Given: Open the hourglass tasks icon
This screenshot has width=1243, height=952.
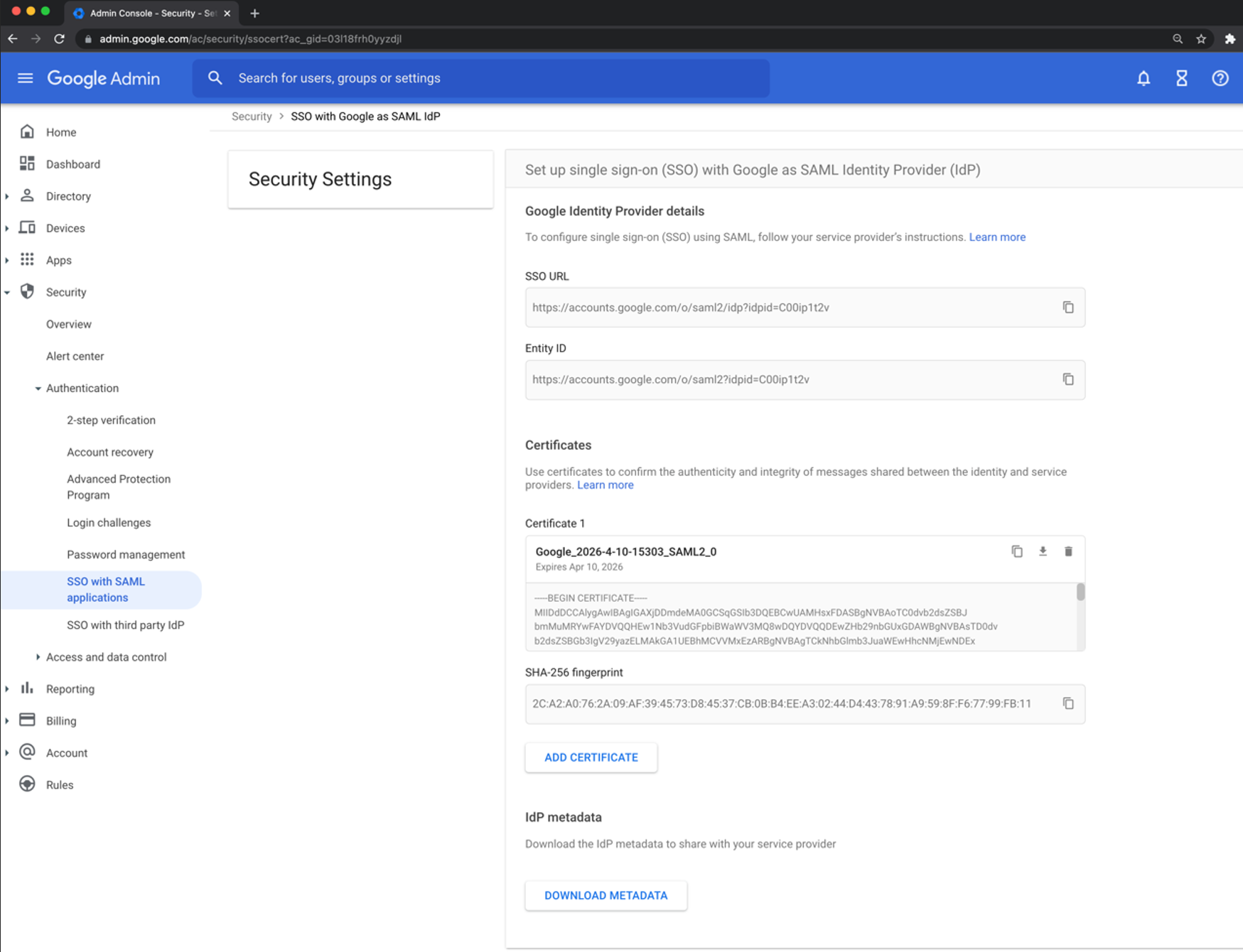Looking at the screenshot, I should point(1181,78).
